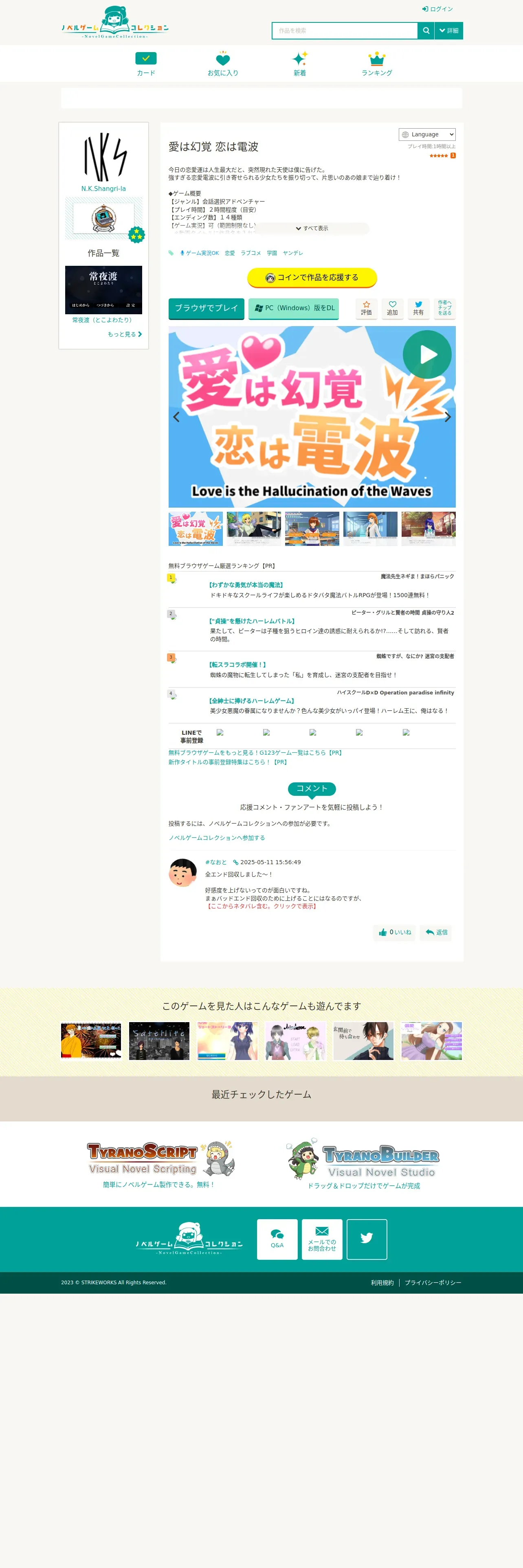Click the N.K.Shangri-la author logo
523x1568 pixels.
pos(104,156)
